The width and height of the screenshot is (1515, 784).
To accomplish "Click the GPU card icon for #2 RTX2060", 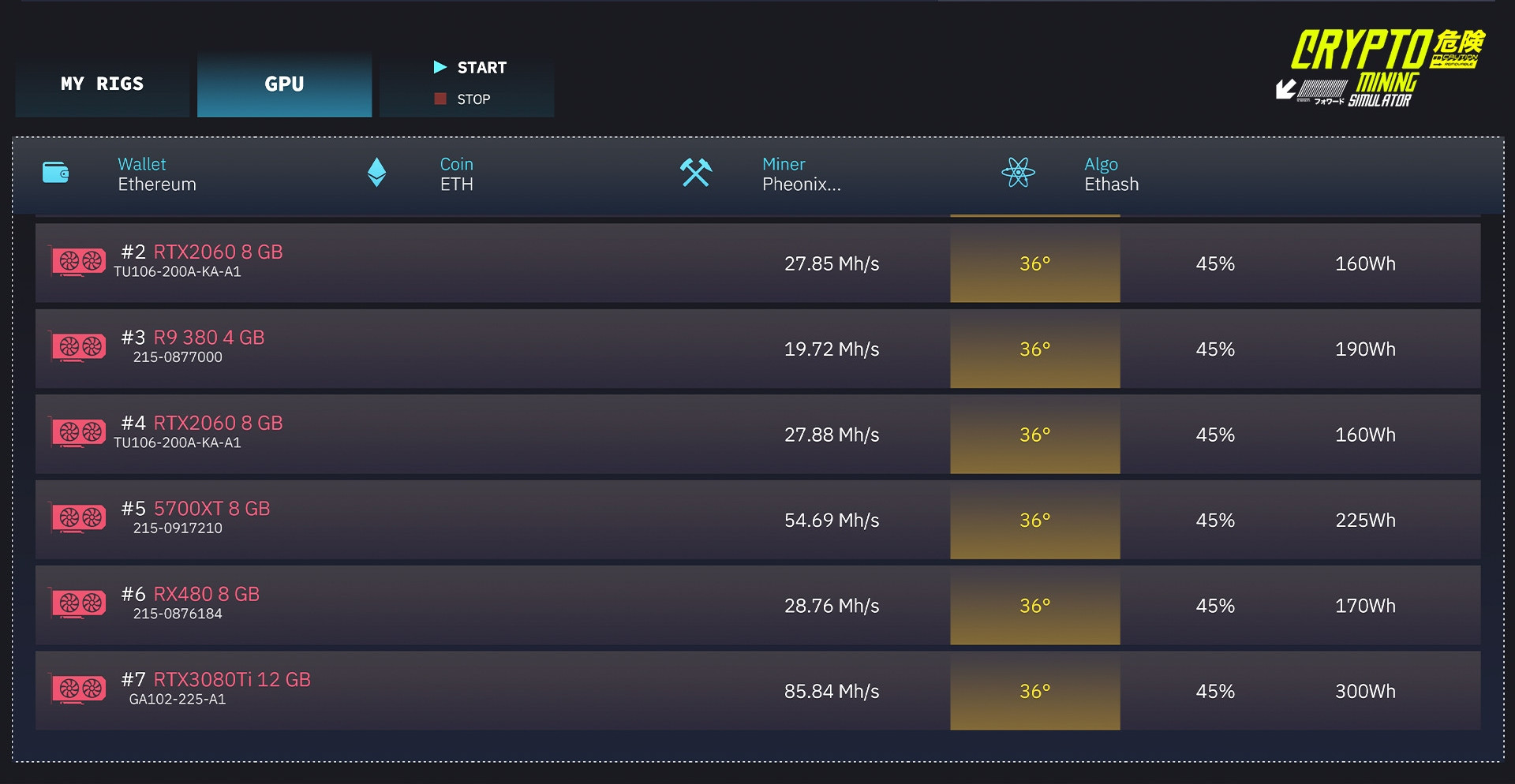I will (79, 261).
